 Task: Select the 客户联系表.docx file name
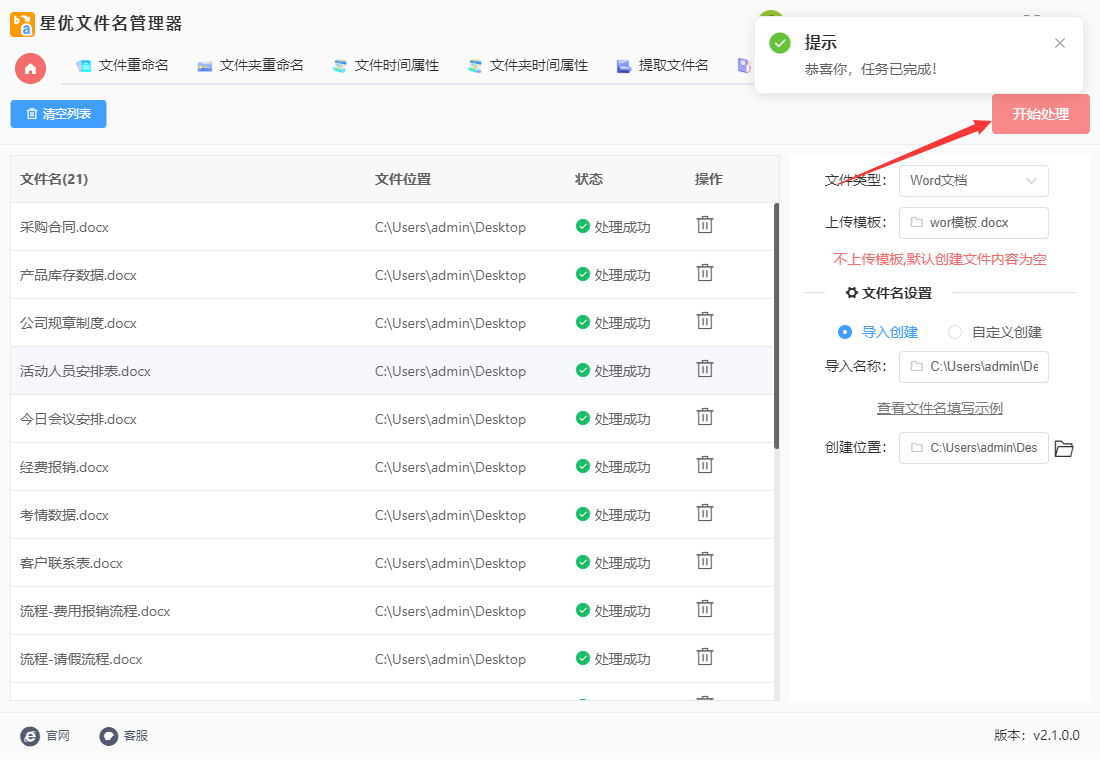[x=72, y=564]
